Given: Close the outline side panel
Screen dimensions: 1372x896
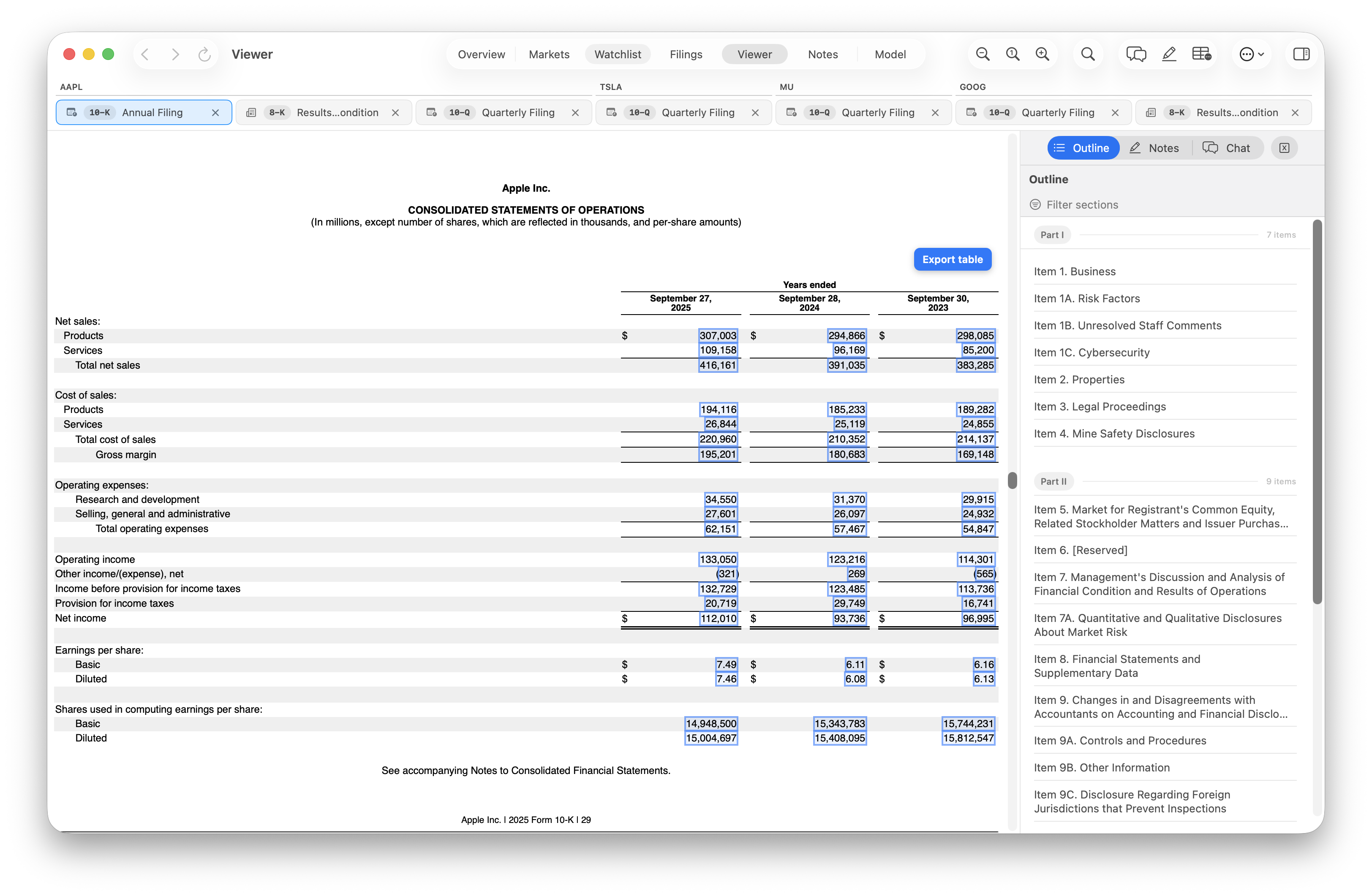Looking at the screenshot, I should point(1285,148).
